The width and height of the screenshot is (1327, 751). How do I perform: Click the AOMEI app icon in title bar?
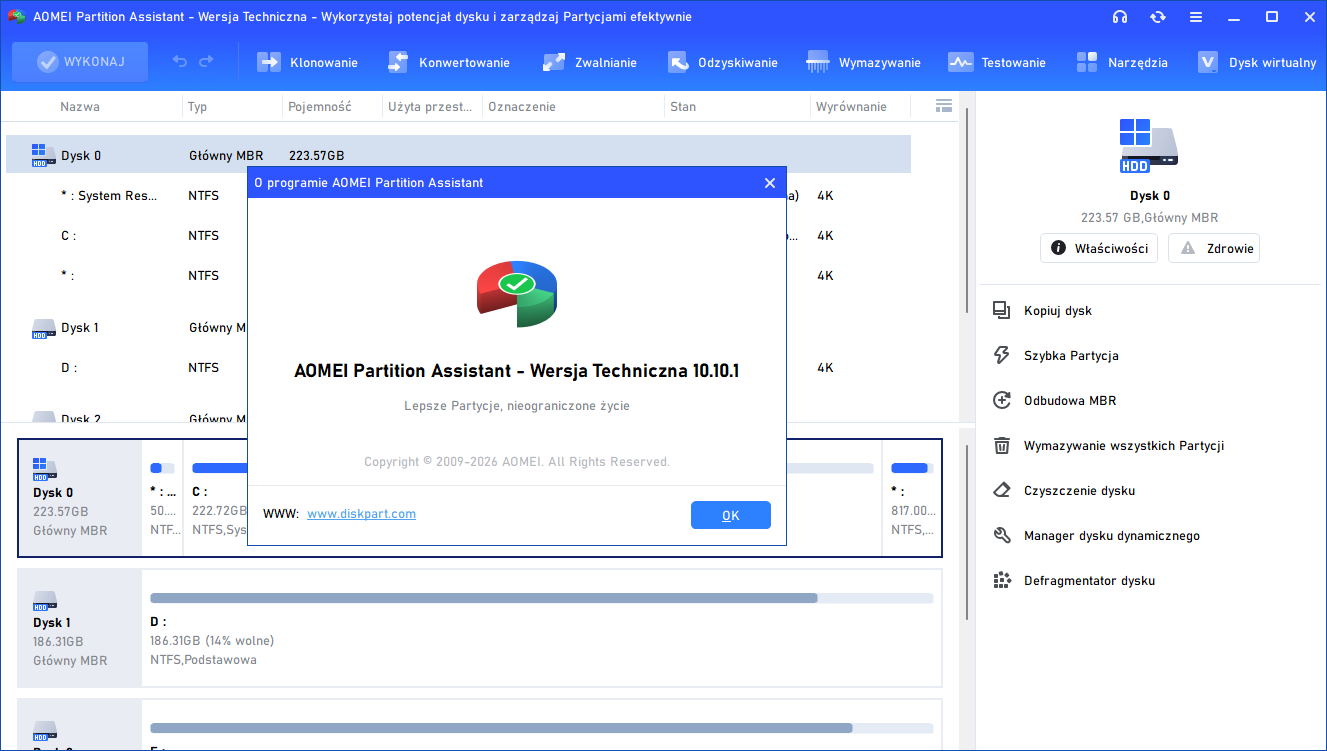pyautogui.click(x=16, y=17)
